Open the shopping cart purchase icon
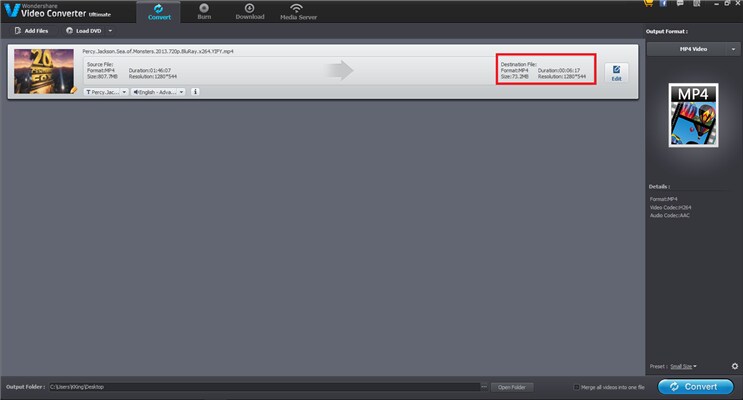 click(648, 3)
